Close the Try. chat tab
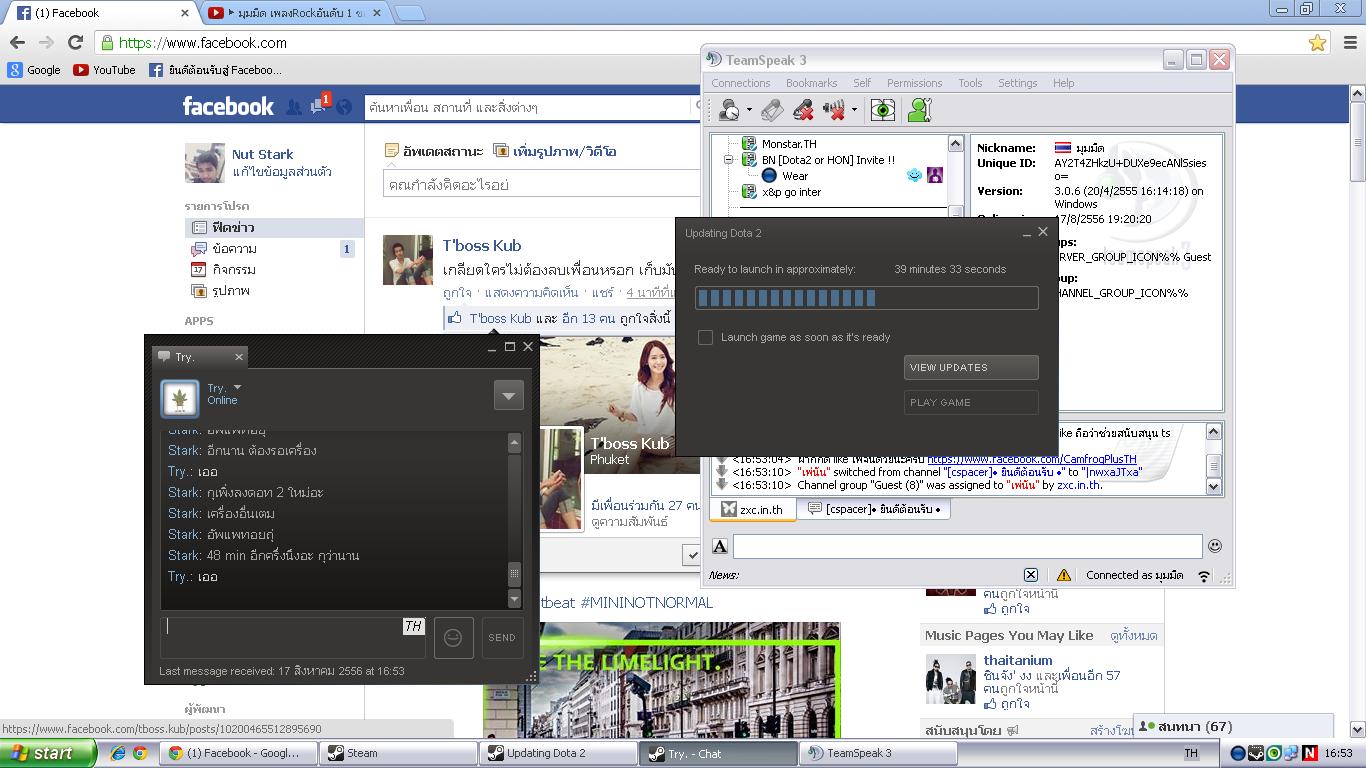Viewport: 1366px width, 768px height. click(239, 357)
